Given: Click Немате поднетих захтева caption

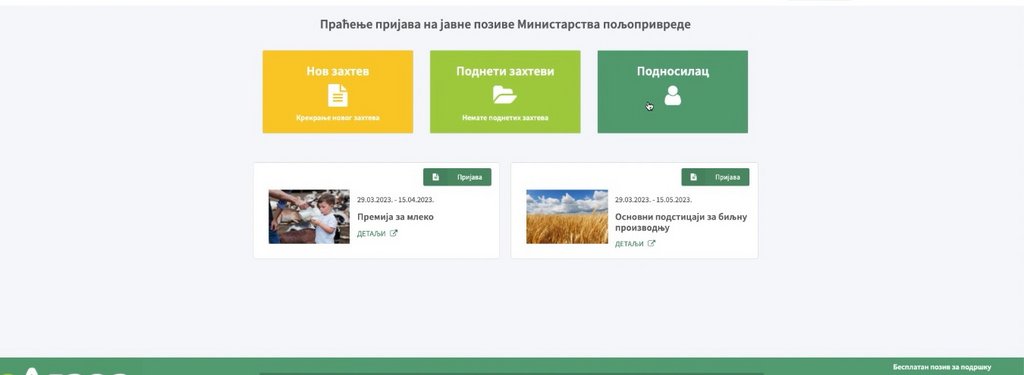Looking at the screenshot, I should (505, 118).
